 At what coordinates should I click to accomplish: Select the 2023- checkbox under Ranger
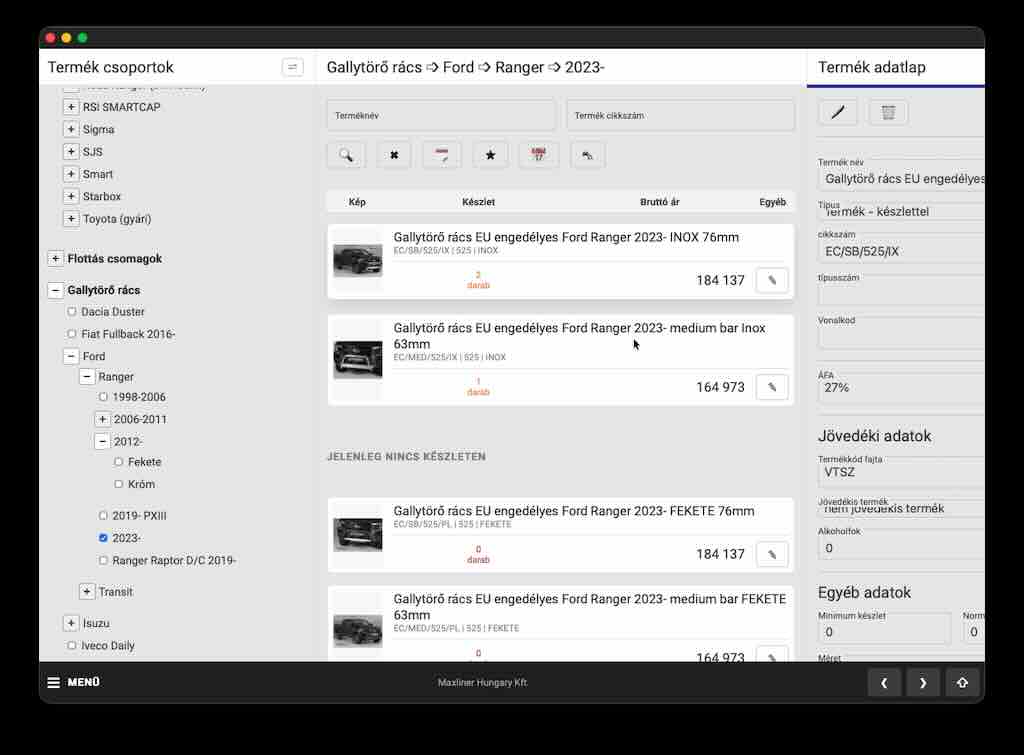tap(103, 538)
